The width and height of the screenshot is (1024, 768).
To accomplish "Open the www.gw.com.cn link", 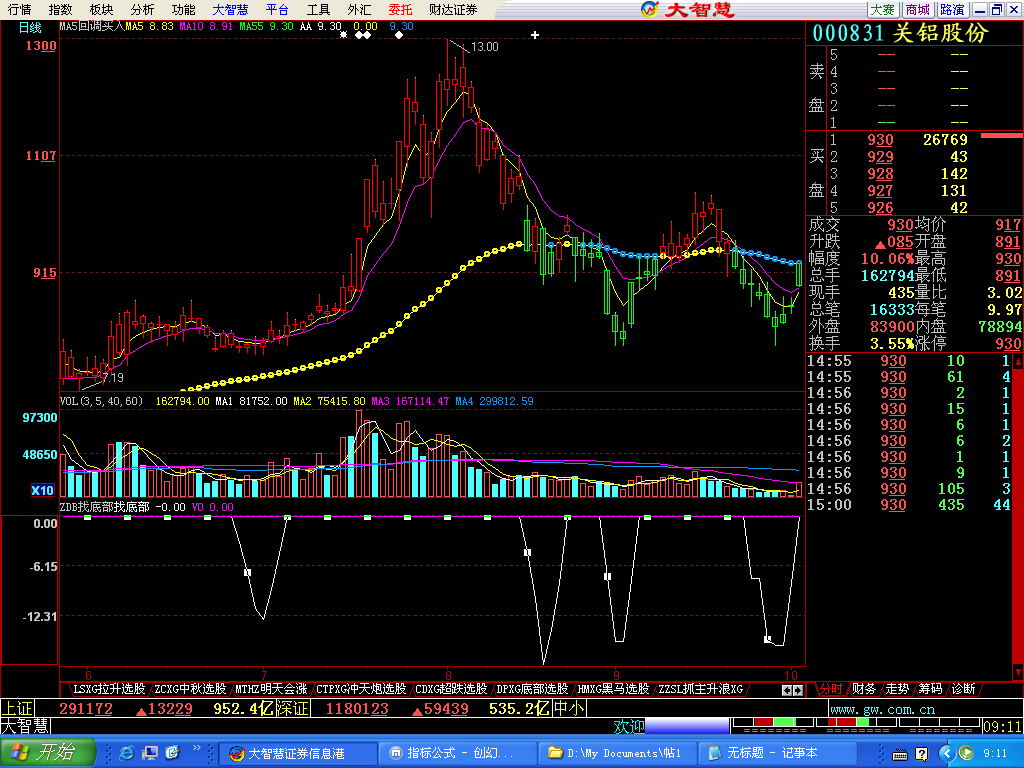I will (882, 709).
